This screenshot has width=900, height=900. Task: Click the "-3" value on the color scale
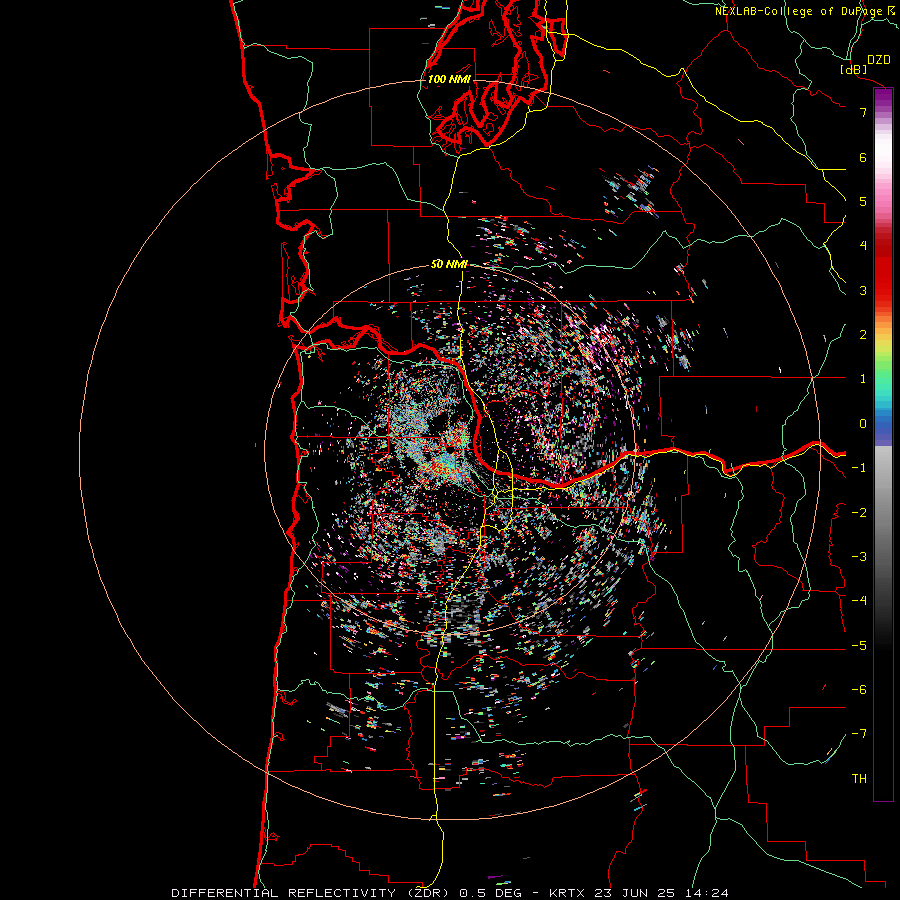[x=859, y=557]
